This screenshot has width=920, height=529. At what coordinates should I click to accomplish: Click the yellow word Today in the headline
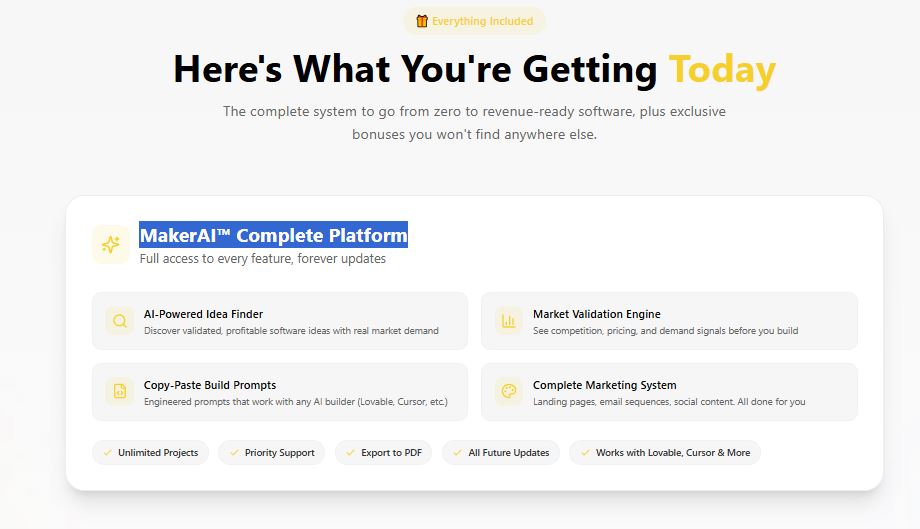click(722, 70)
